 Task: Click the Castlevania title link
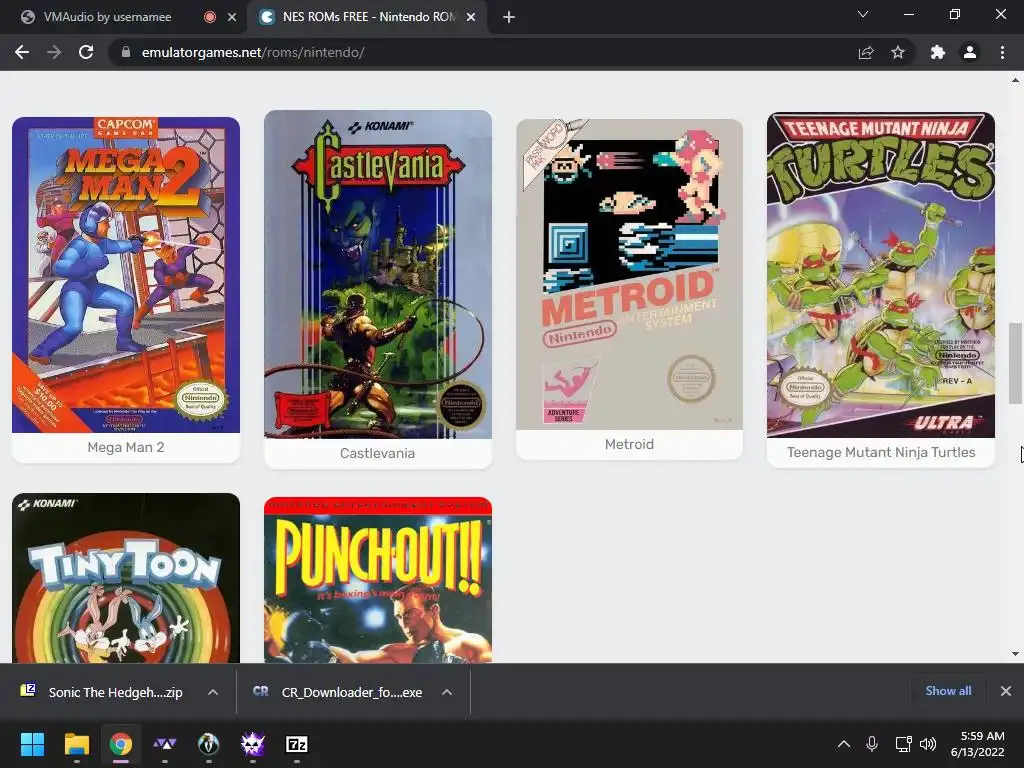click(x=377, y=453)
